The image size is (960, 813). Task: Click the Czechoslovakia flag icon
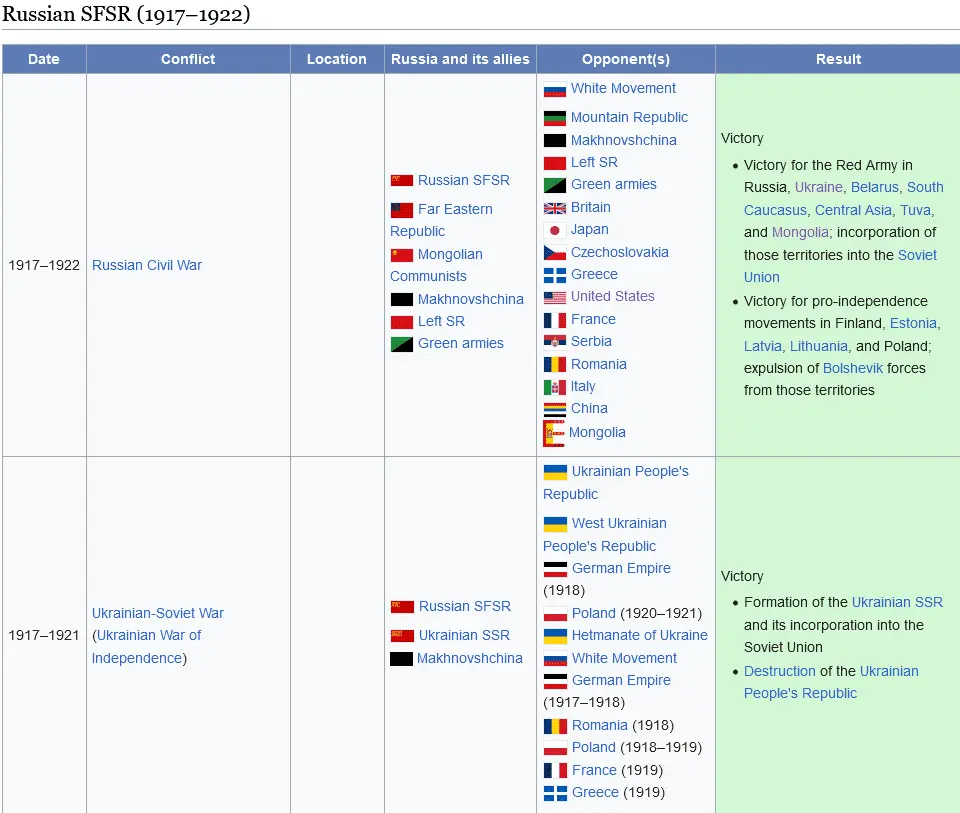[x=554, y=253]
